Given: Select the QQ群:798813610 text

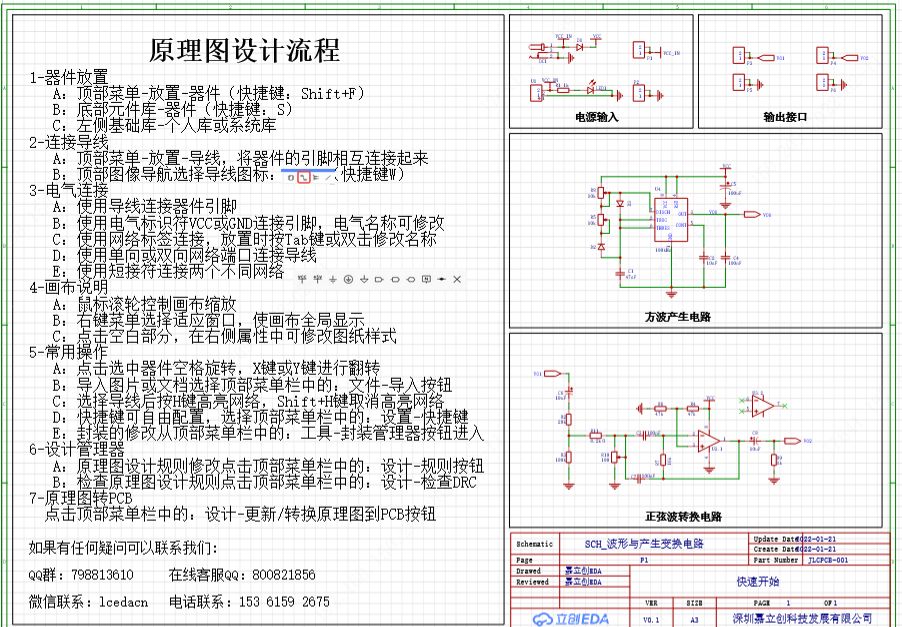Looking at the screenshot, I should pyautogui.click(x=81, y=575).
